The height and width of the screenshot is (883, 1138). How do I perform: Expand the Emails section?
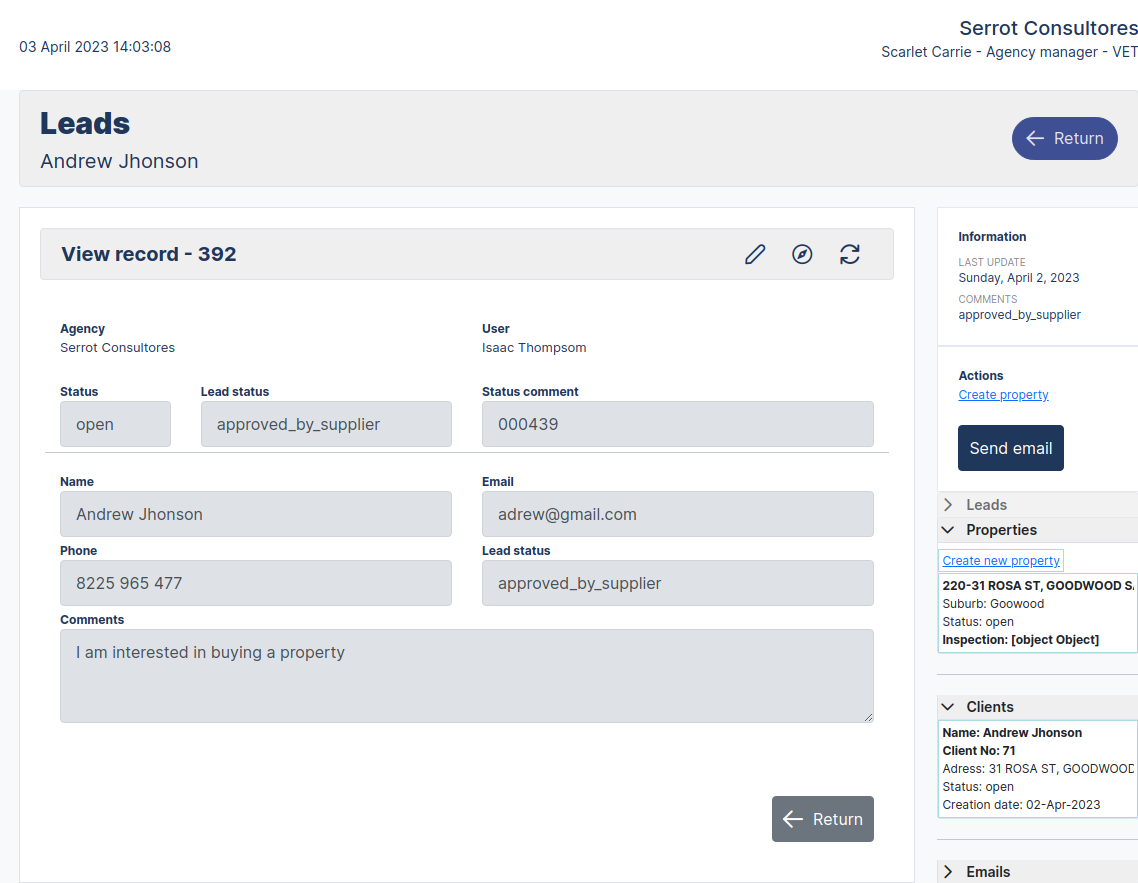pyautogui.click(x=948, y=872)
